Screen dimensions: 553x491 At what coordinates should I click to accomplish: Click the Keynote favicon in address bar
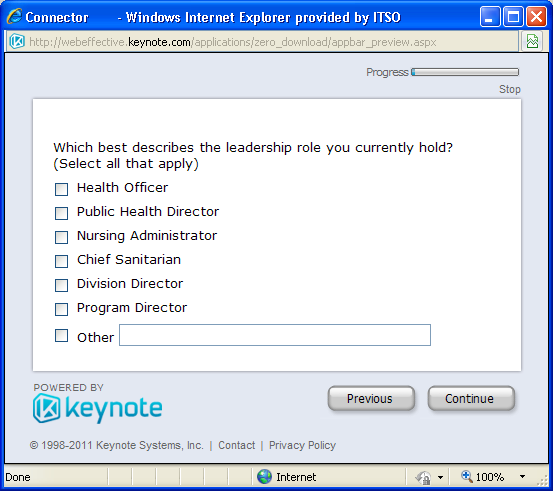17,42
